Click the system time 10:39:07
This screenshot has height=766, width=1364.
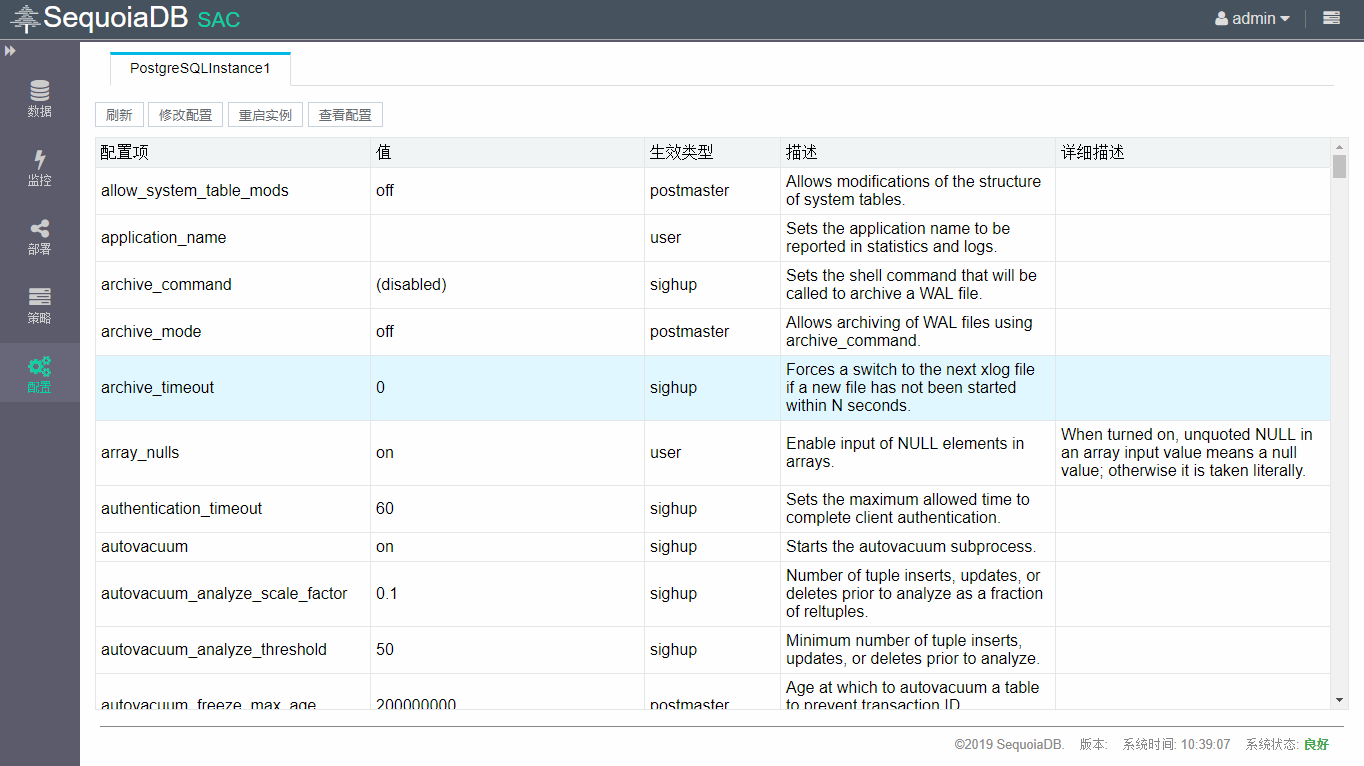tap(1204, 744)
